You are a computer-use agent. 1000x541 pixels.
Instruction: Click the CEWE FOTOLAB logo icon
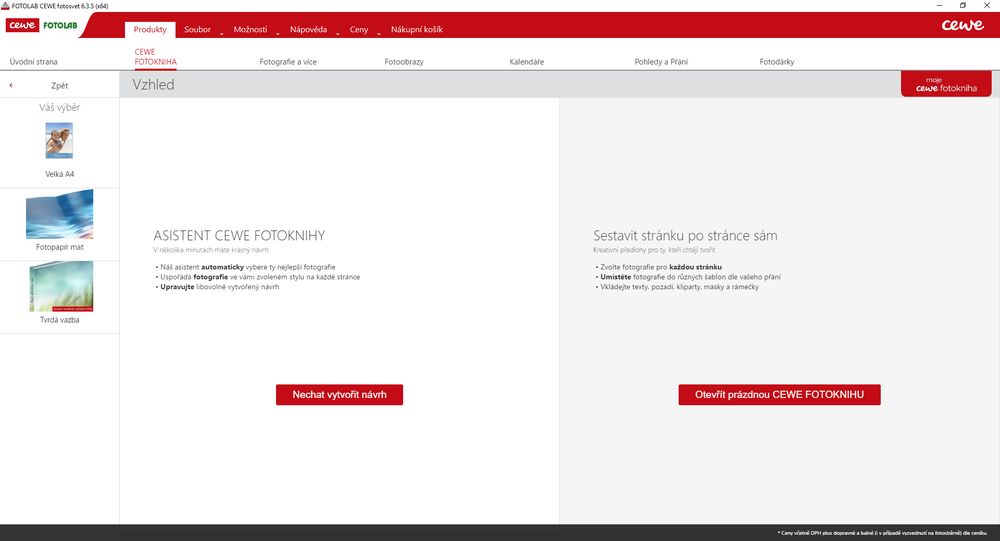pyautogui.click(x=42, y=26)
